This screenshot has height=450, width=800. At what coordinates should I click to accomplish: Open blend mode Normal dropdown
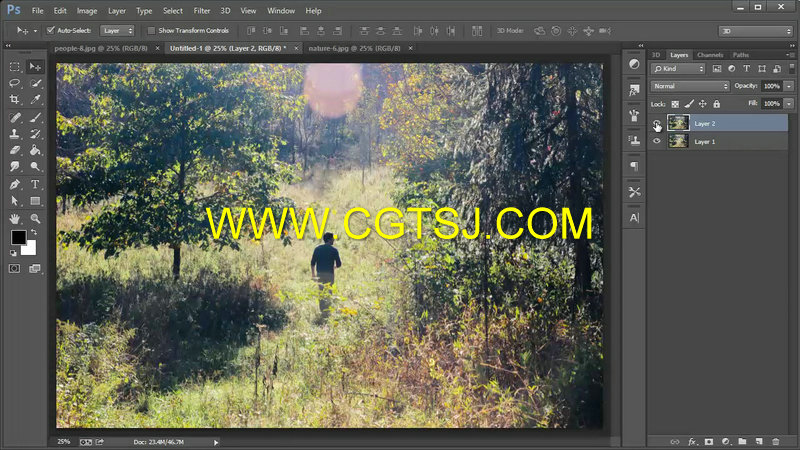click(x=690, y=86)
